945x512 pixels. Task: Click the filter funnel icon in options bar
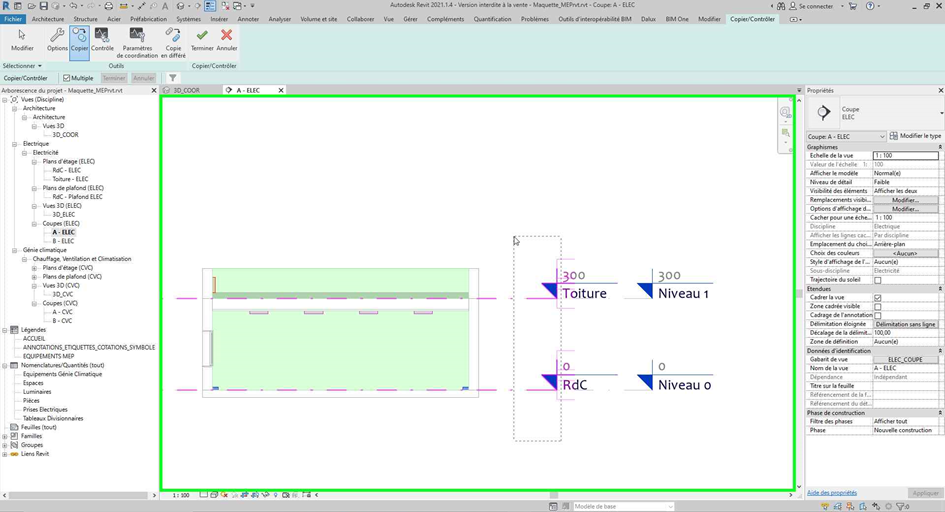point(173,78)
